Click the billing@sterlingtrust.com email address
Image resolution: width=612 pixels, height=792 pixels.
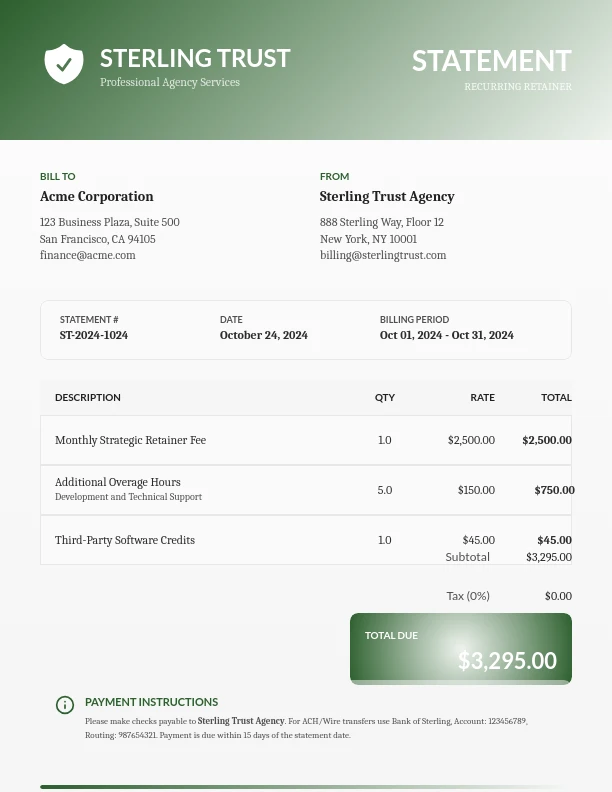coord(383,255)
